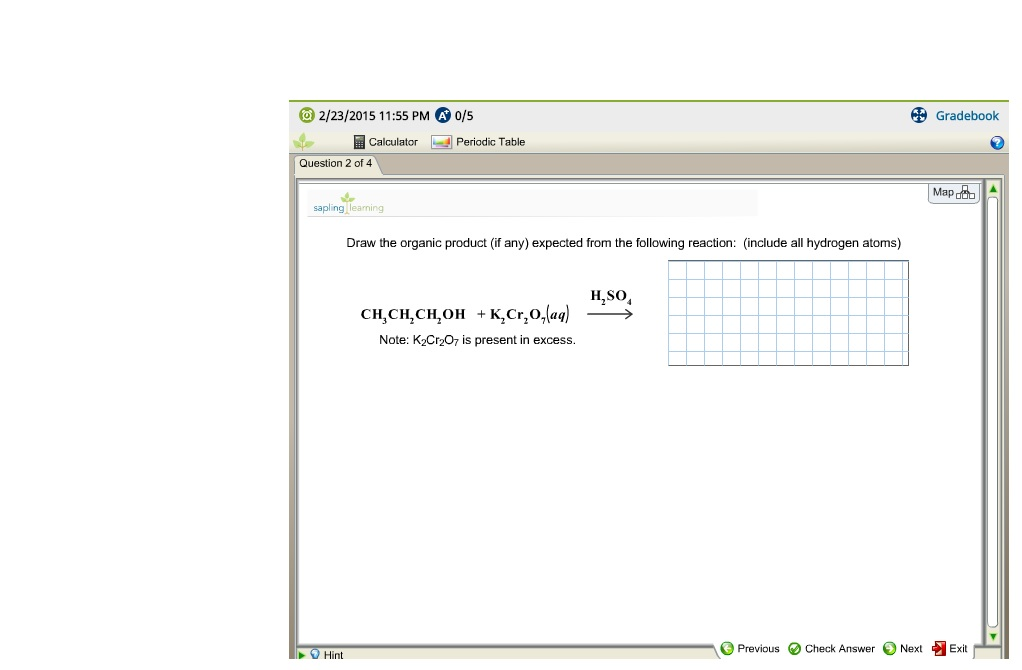Click the sapling learning logo

[348, 203]
